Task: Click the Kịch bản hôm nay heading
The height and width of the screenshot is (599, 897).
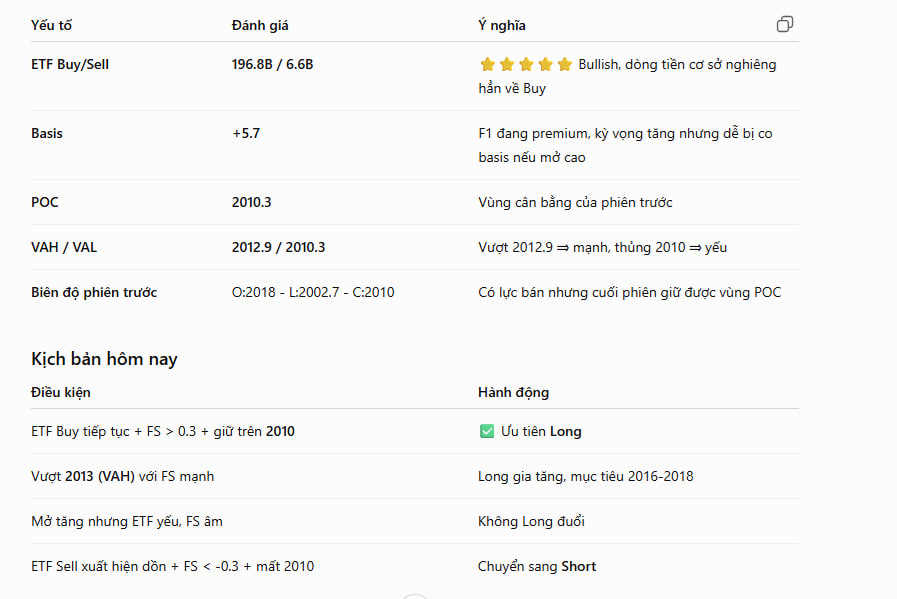Action: (x=104, y=359)
